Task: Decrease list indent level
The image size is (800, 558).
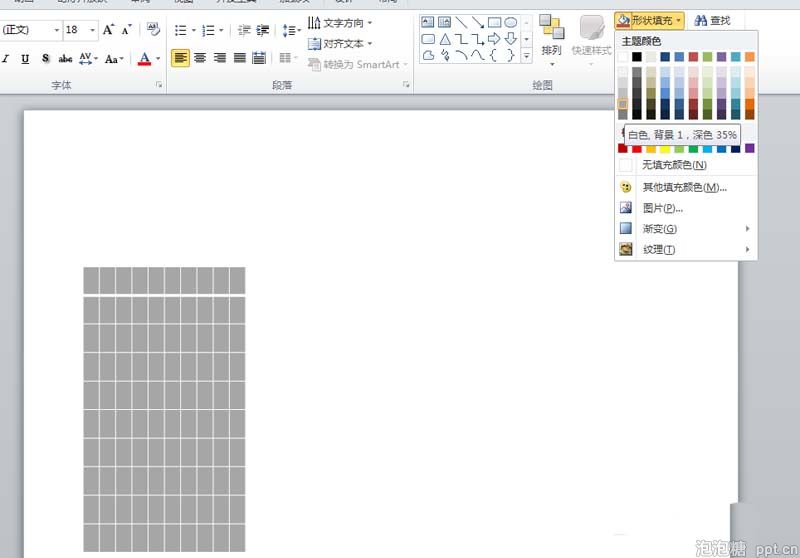Action: pyautogui.click(x=244, y=31)
